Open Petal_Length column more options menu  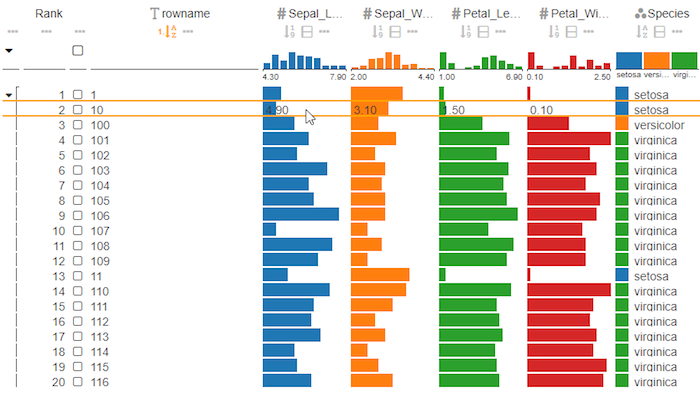pyautogui.click(x=500, y=32)
